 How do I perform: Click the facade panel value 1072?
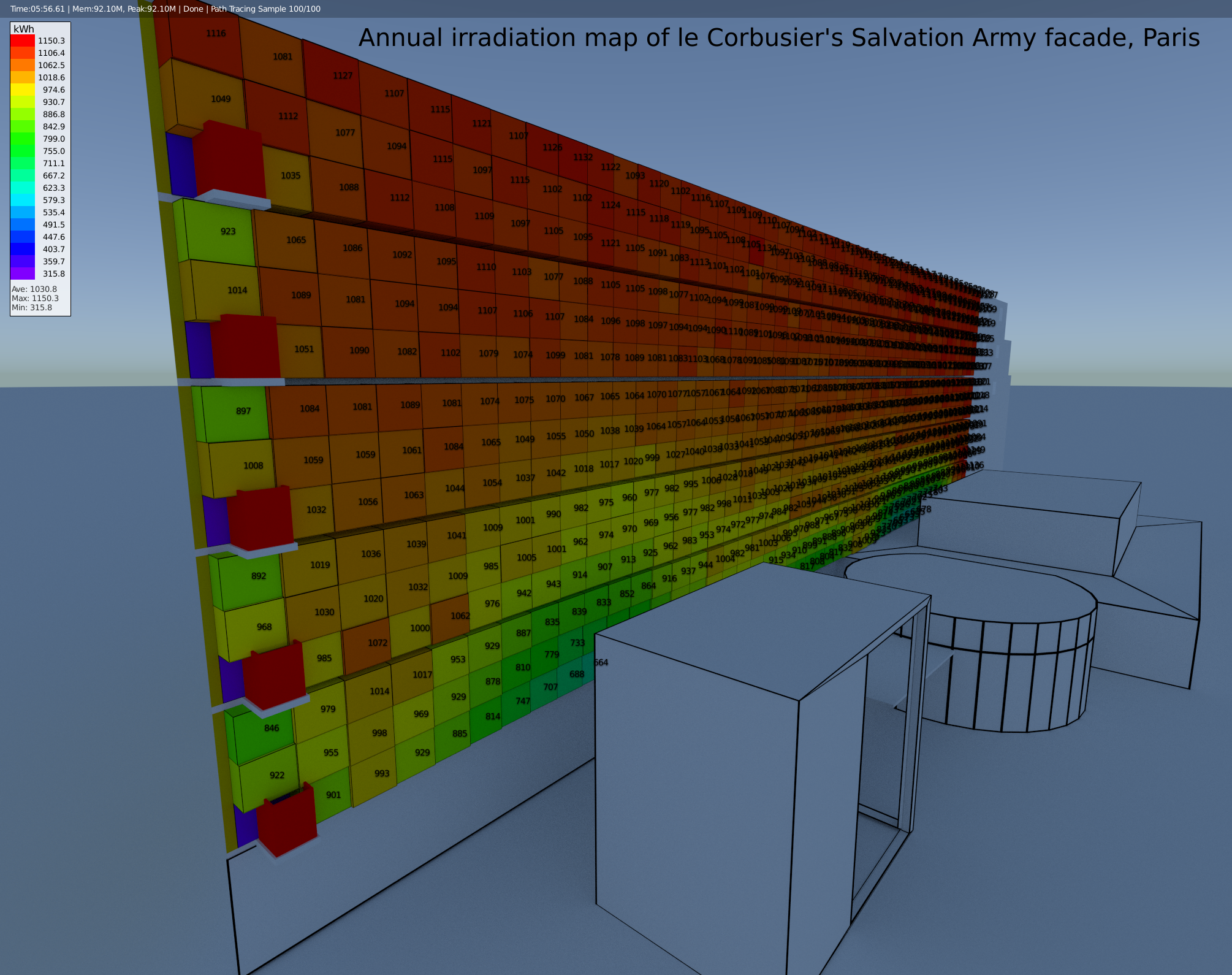pos(378,643)
